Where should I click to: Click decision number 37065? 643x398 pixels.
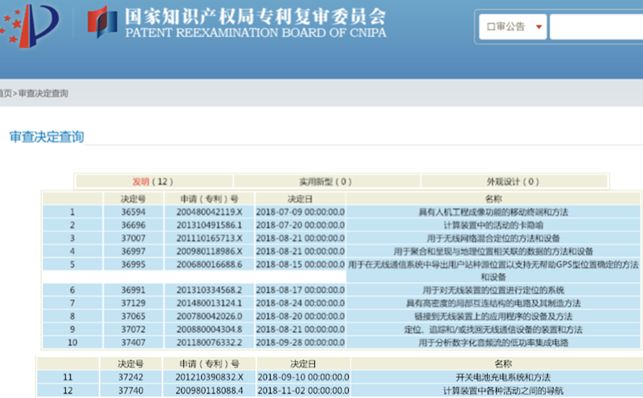(x=133, y=316)
